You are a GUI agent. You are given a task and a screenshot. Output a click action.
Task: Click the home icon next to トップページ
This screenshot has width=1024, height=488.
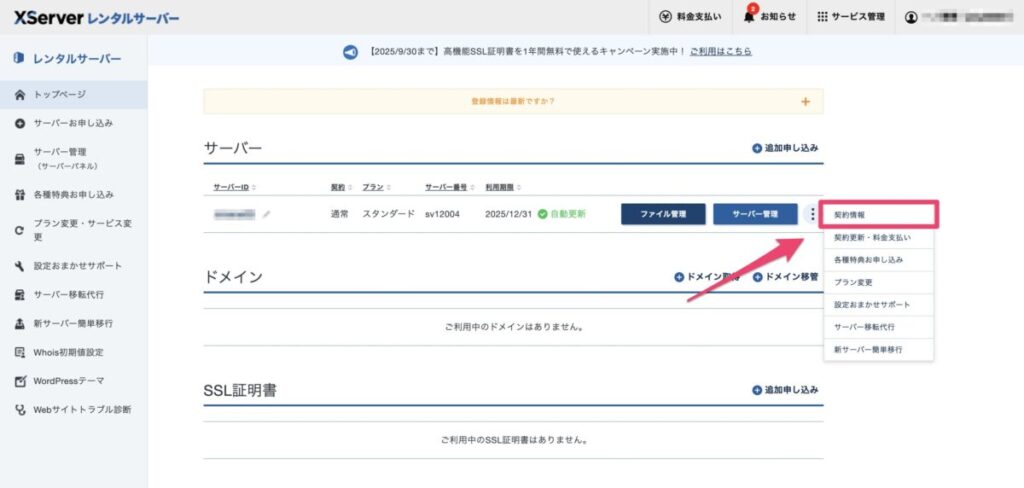[20, 95]
